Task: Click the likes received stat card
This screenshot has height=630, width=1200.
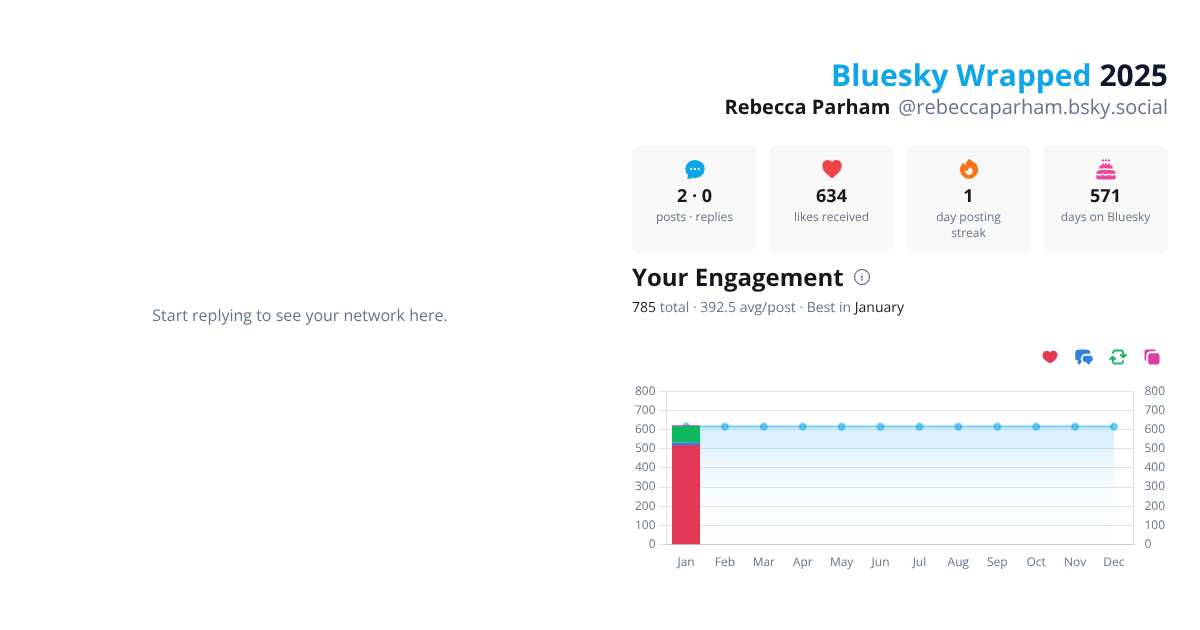Action: coord(832,199)
